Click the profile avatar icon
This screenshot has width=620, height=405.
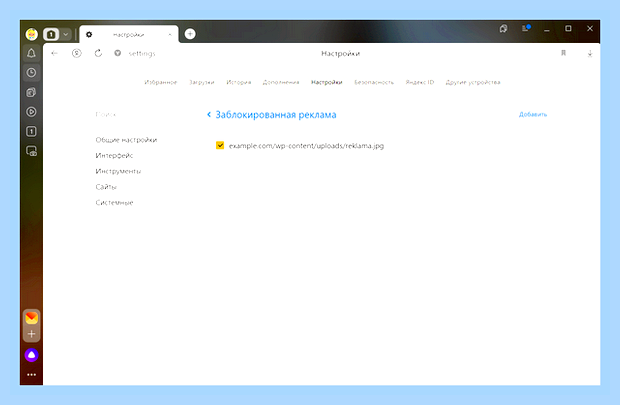32,34
